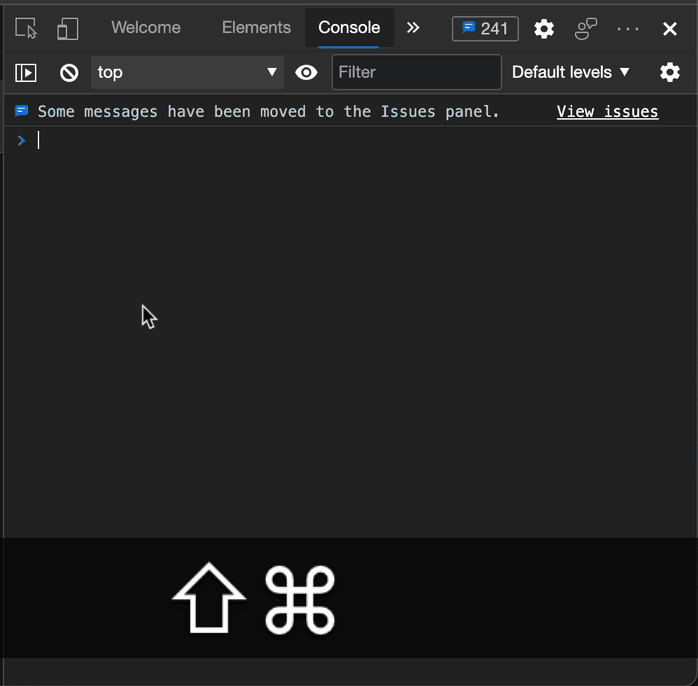This screenshot has width=698, height=686.
Task: Open Console settings gear
Action: coord(670,72)
